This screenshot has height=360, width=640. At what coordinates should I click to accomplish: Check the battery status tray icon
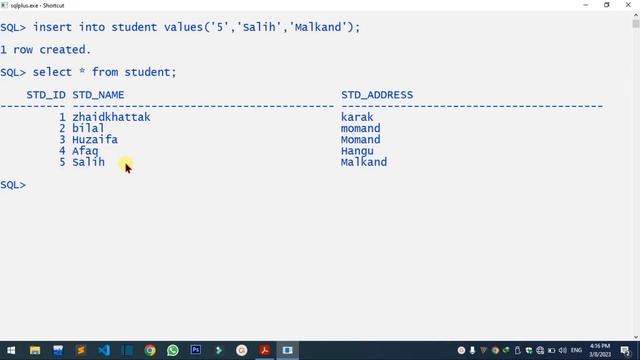point(551,350)
